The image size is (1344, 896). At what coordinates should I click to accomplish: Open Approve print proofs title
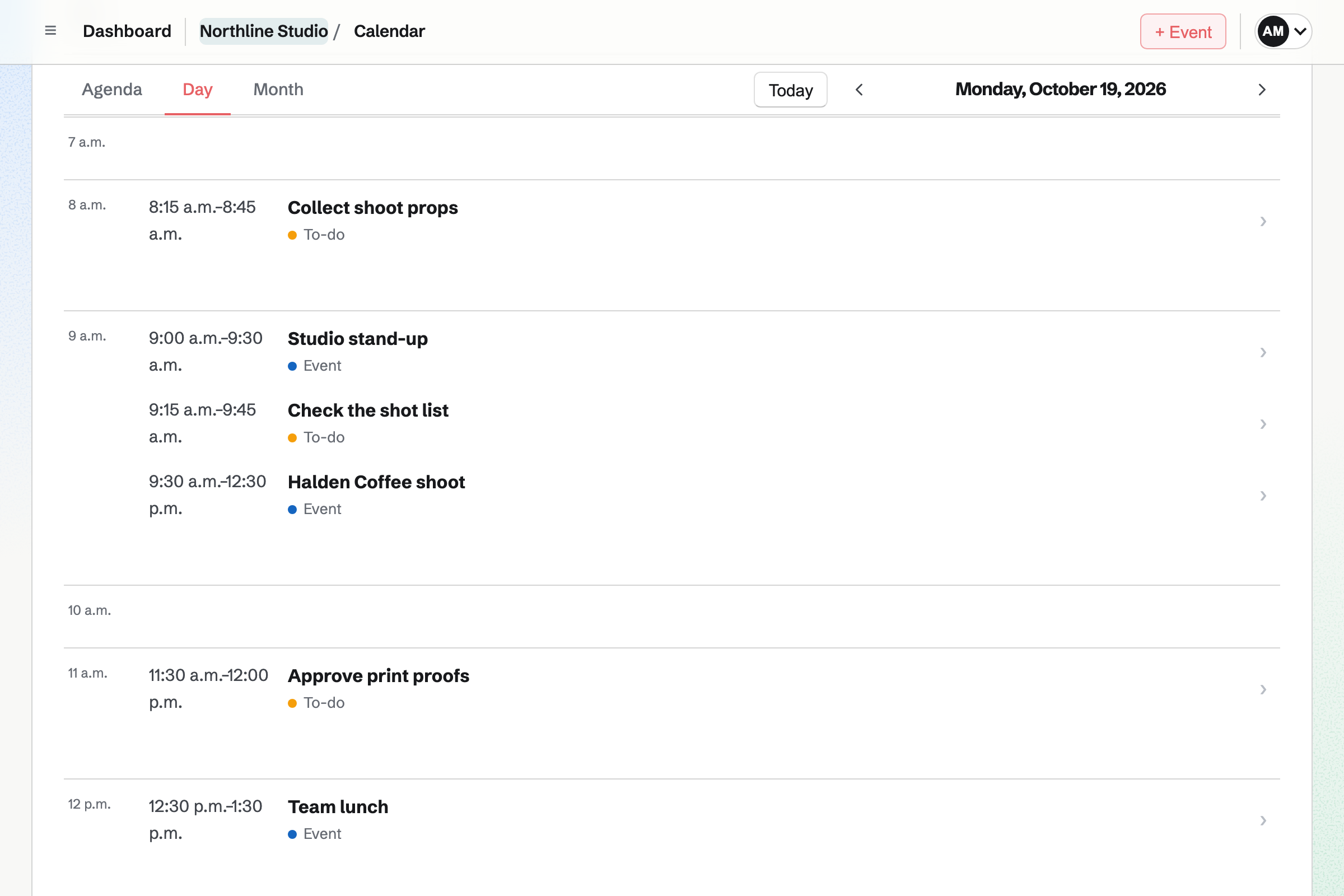point(379,675)
